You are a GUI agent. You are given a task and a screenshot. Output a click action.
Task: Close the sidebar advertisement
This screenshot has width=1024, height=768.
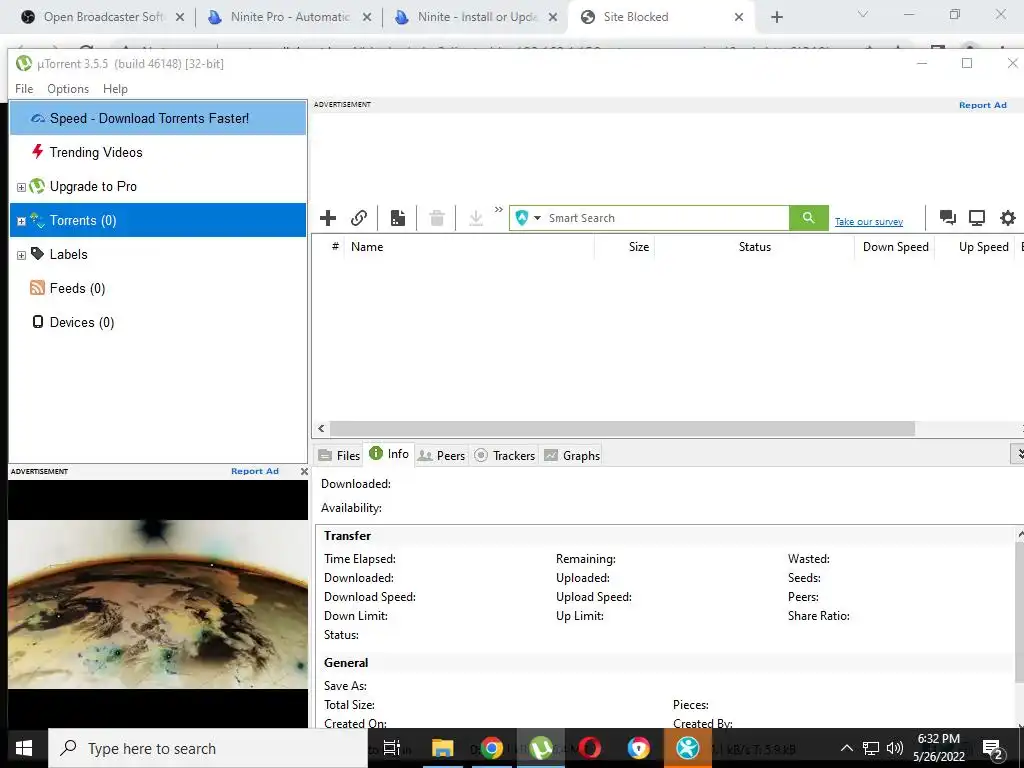tap(304, 471)
